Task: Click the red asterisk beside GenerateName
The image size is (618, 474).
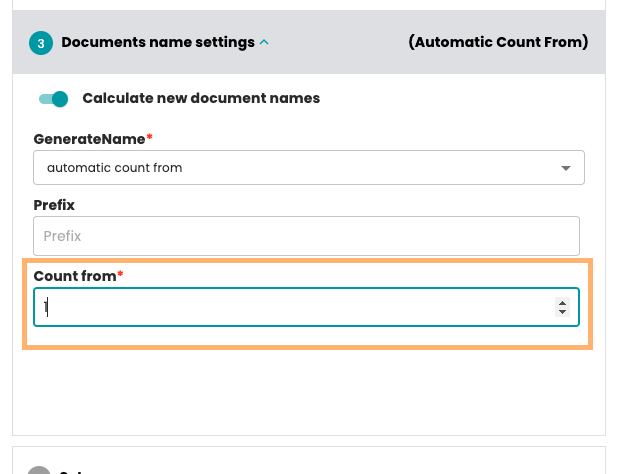Action: point(150,137)
